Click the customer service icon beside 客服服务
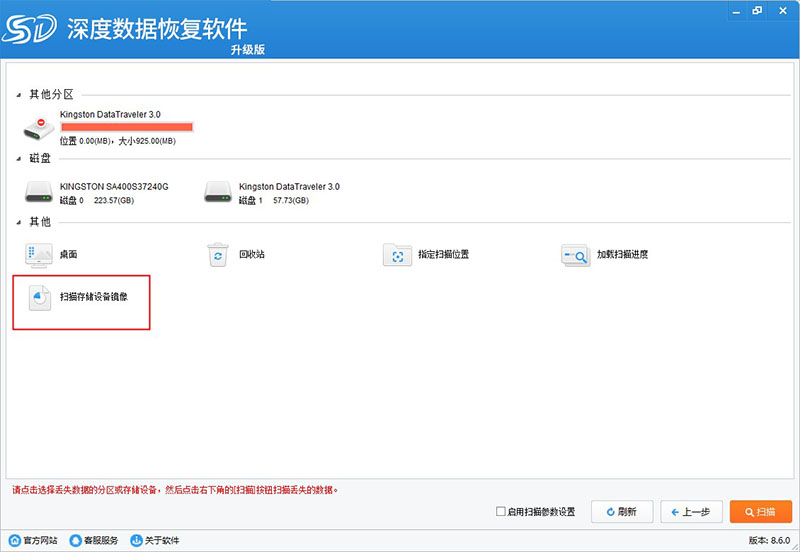This screenshot has width=800, height=552. (x=76, y=540)
